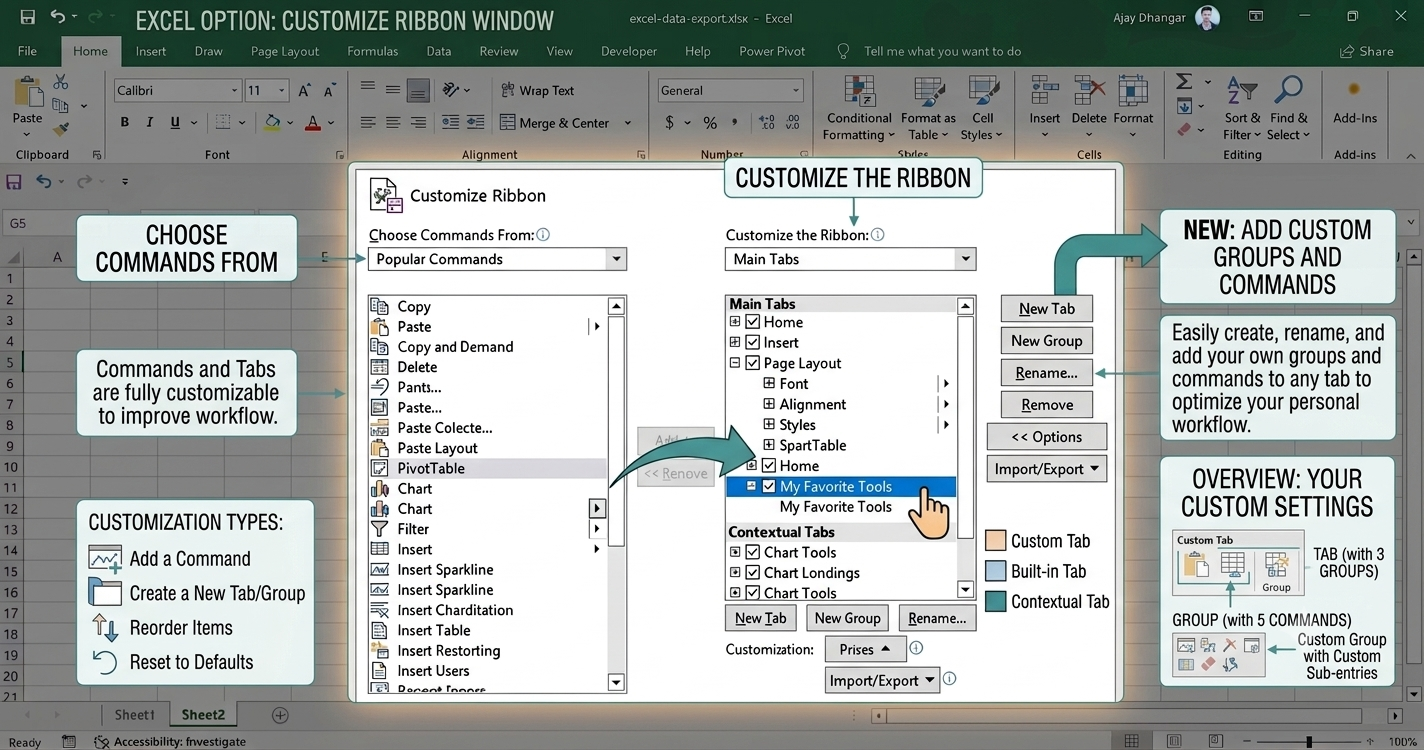Click the Fill Color paint bucket swatch
Screen dimensions: 1424x750
(x=272, y=123)
